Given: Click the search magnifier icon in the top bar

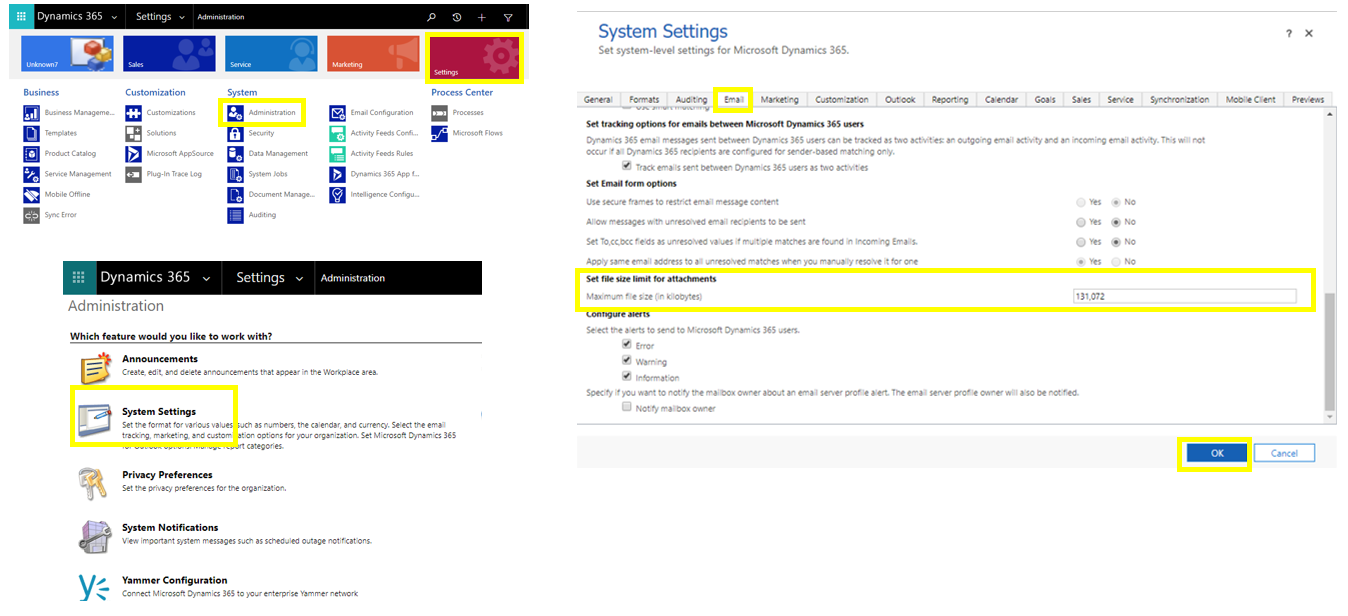Looking at the screenshot, I should tap(431, 17).
